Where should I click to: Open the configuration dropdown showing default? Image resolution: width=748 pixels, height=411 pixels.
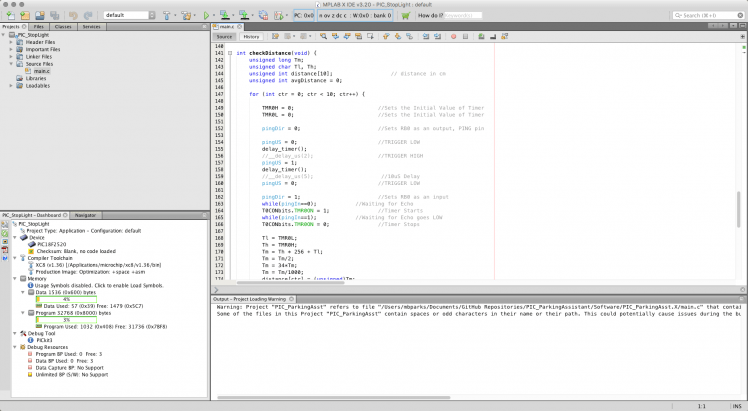point(132,16)
